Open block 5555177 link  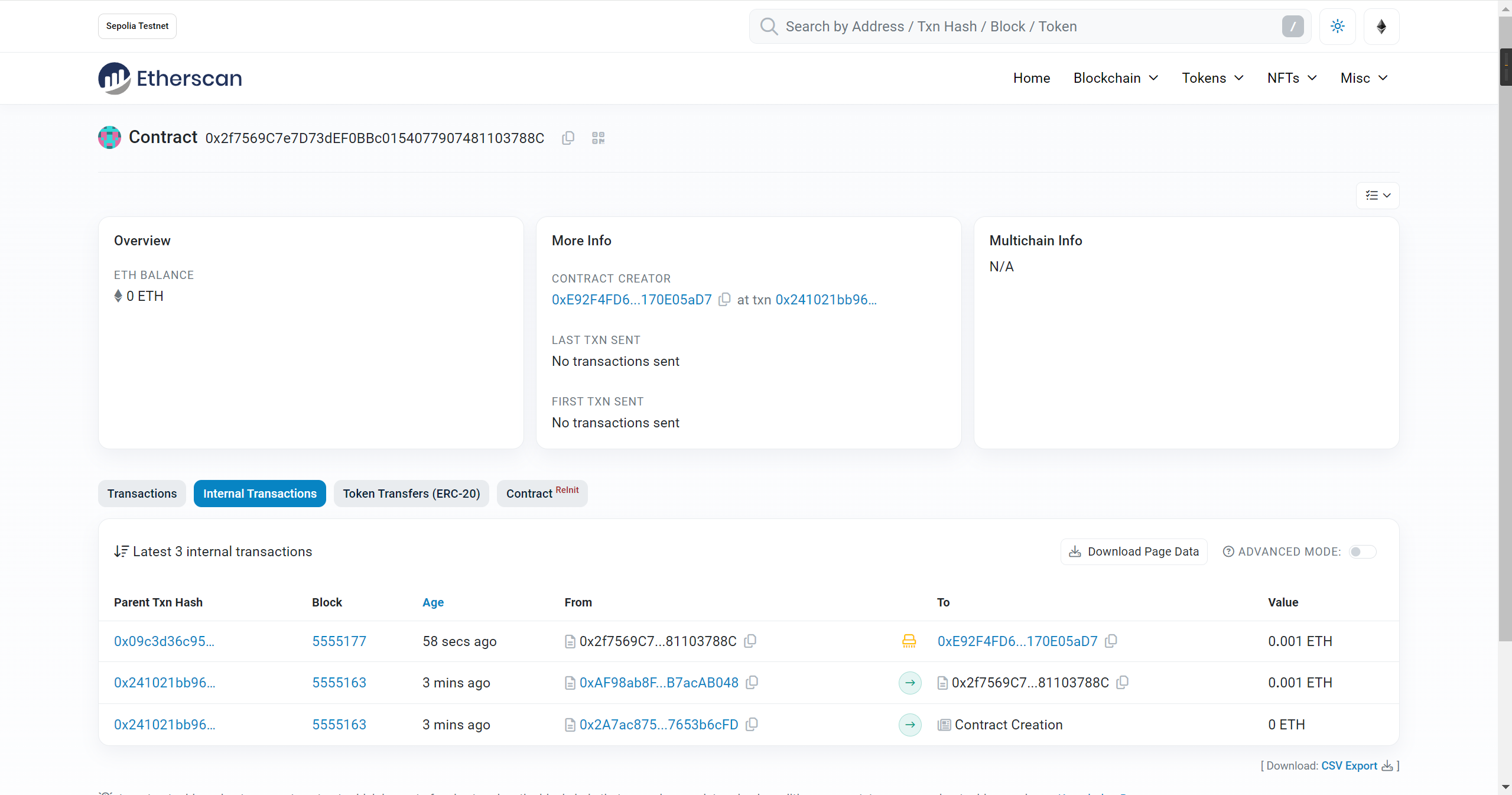tap(339, 641)
